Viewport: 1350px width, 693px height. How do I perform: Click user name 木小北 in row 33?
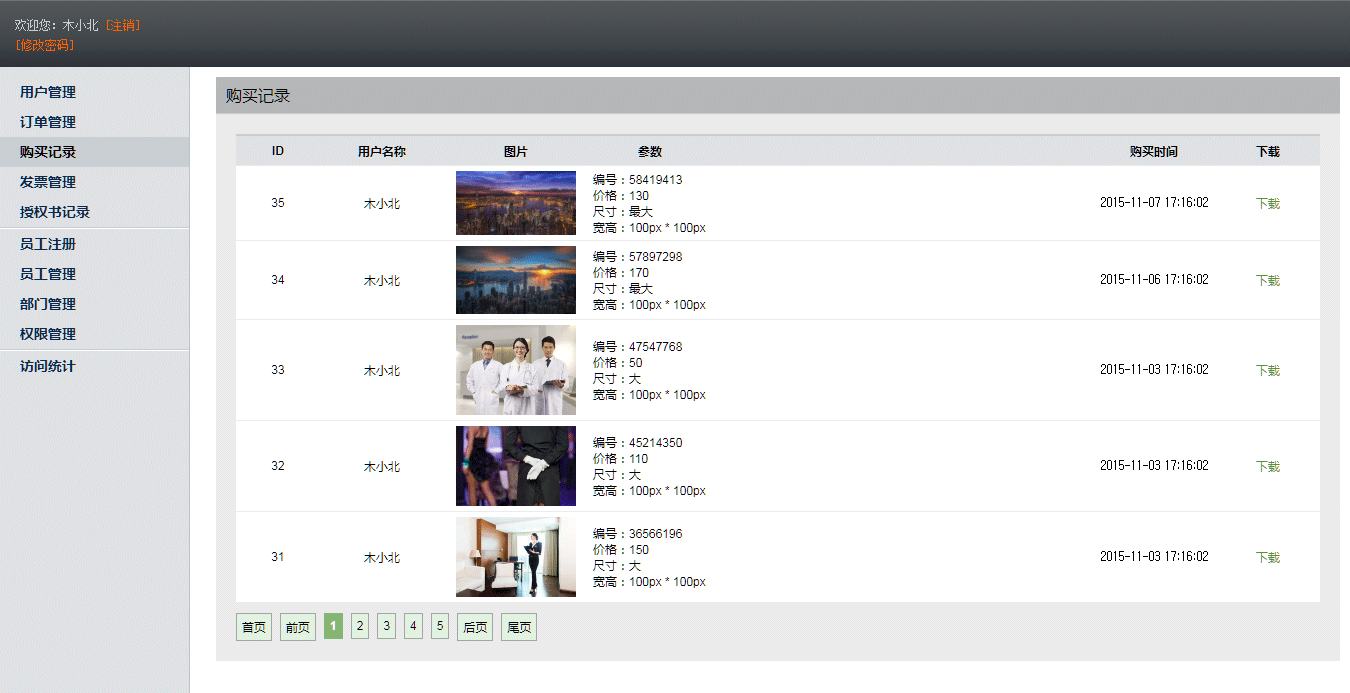tap(382, 370)
